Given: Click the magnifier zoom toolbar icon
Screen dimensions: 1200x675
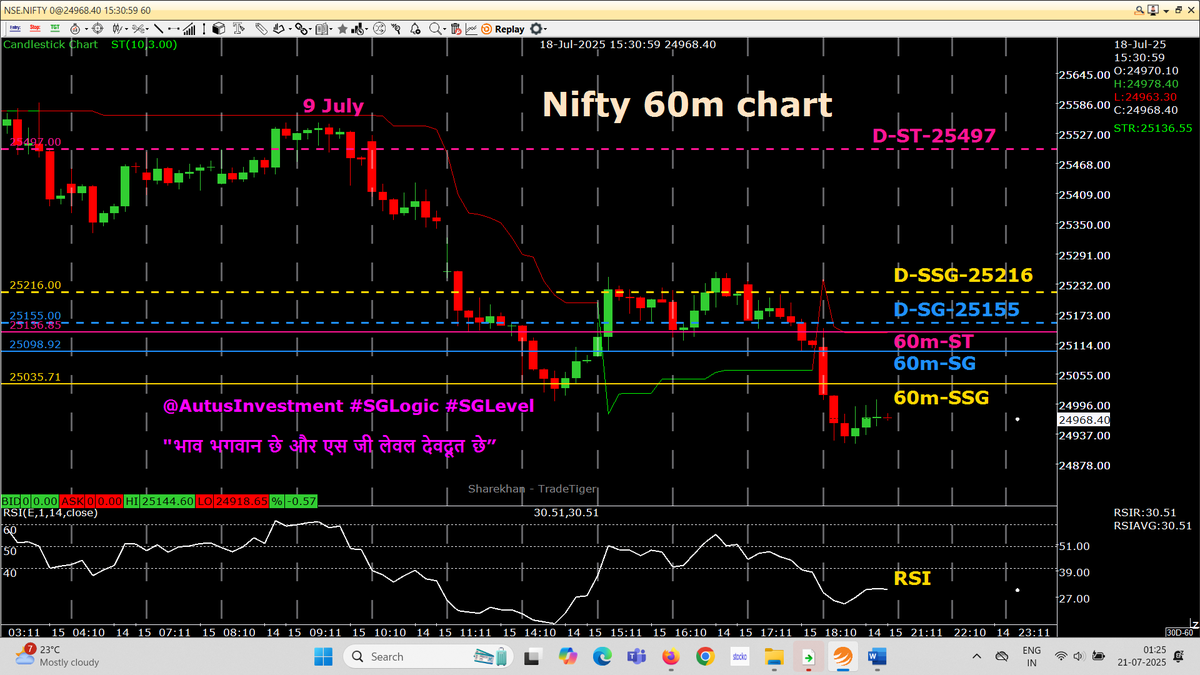Looking at the screenshot, I should [x=435, y=29].
